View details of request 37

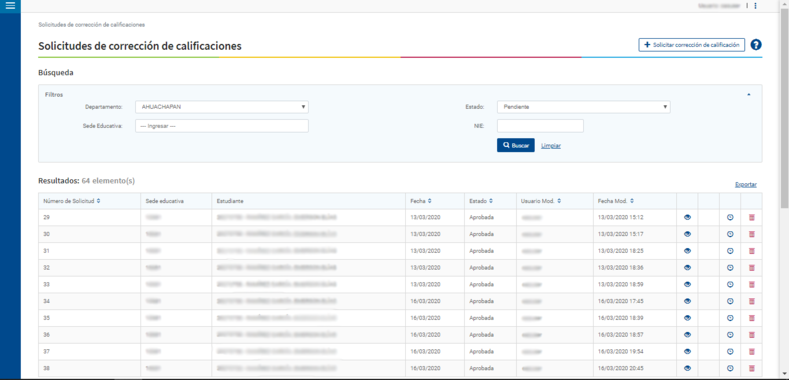687,351
